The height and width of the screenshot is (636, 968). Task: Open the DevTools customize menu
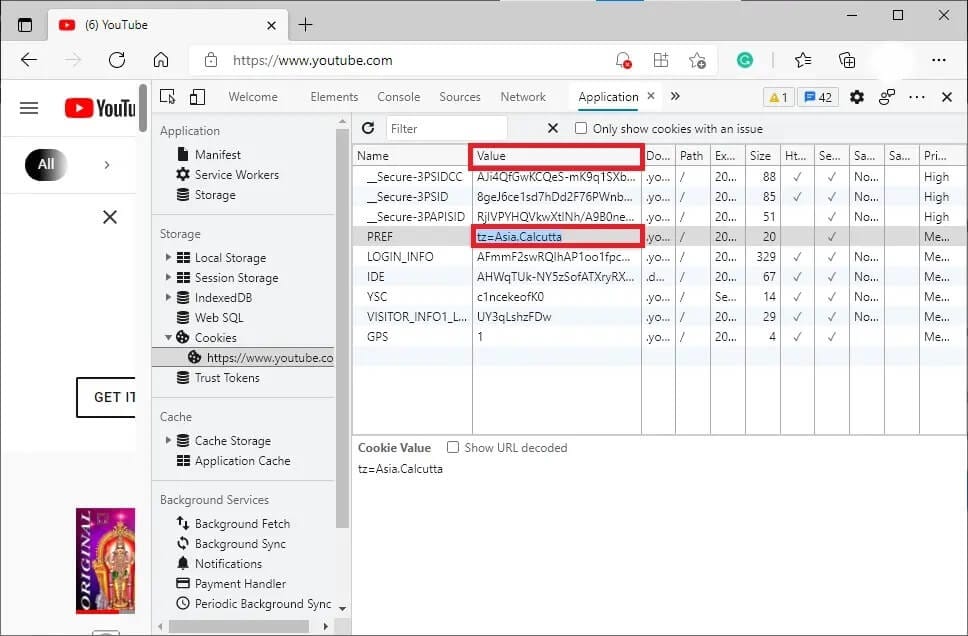click(x=917, y=97)
